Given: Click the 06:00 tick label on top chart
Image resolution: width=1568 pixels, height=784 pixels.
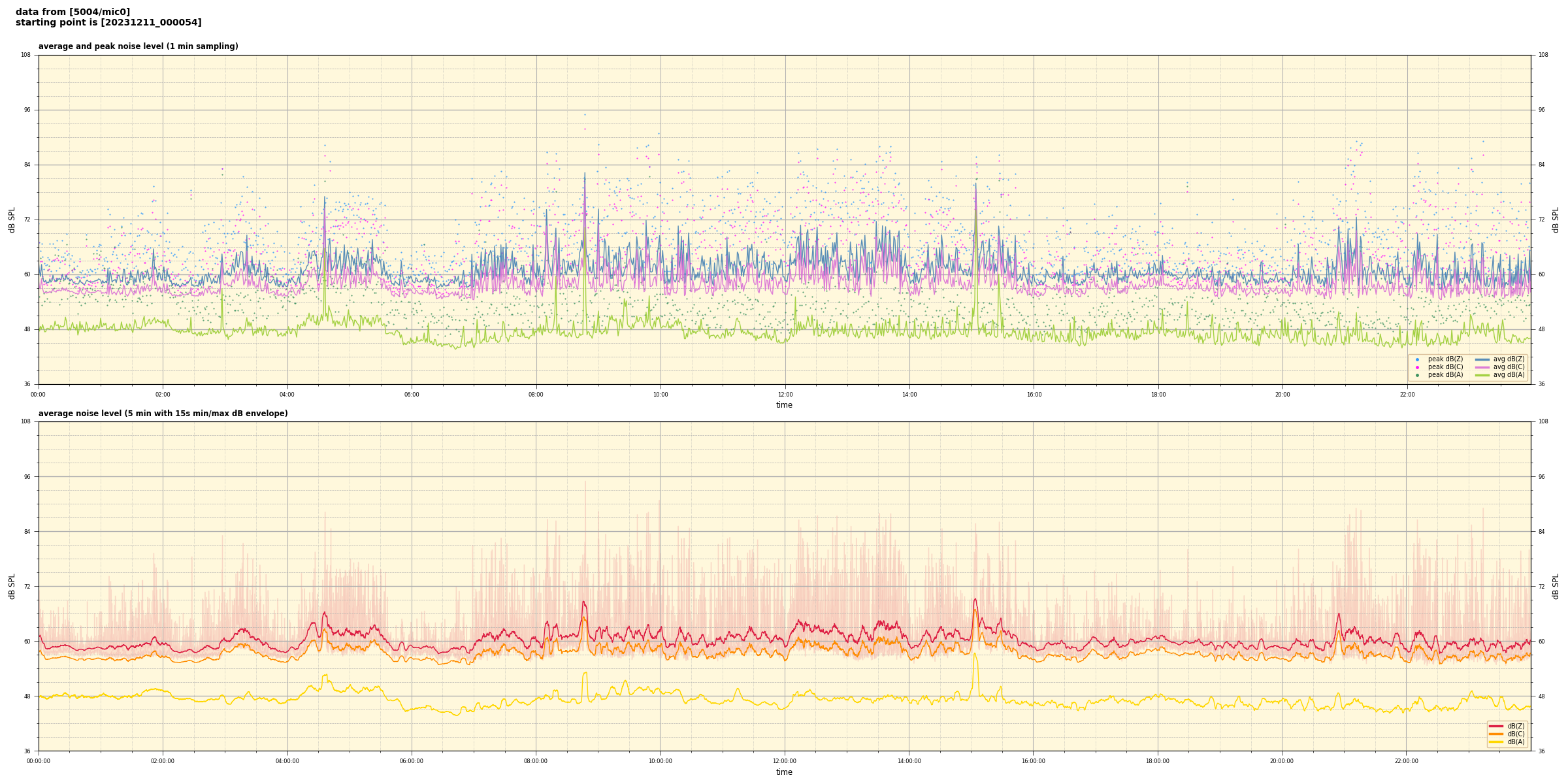Looking at the screenshot, I should pos(412,395).
